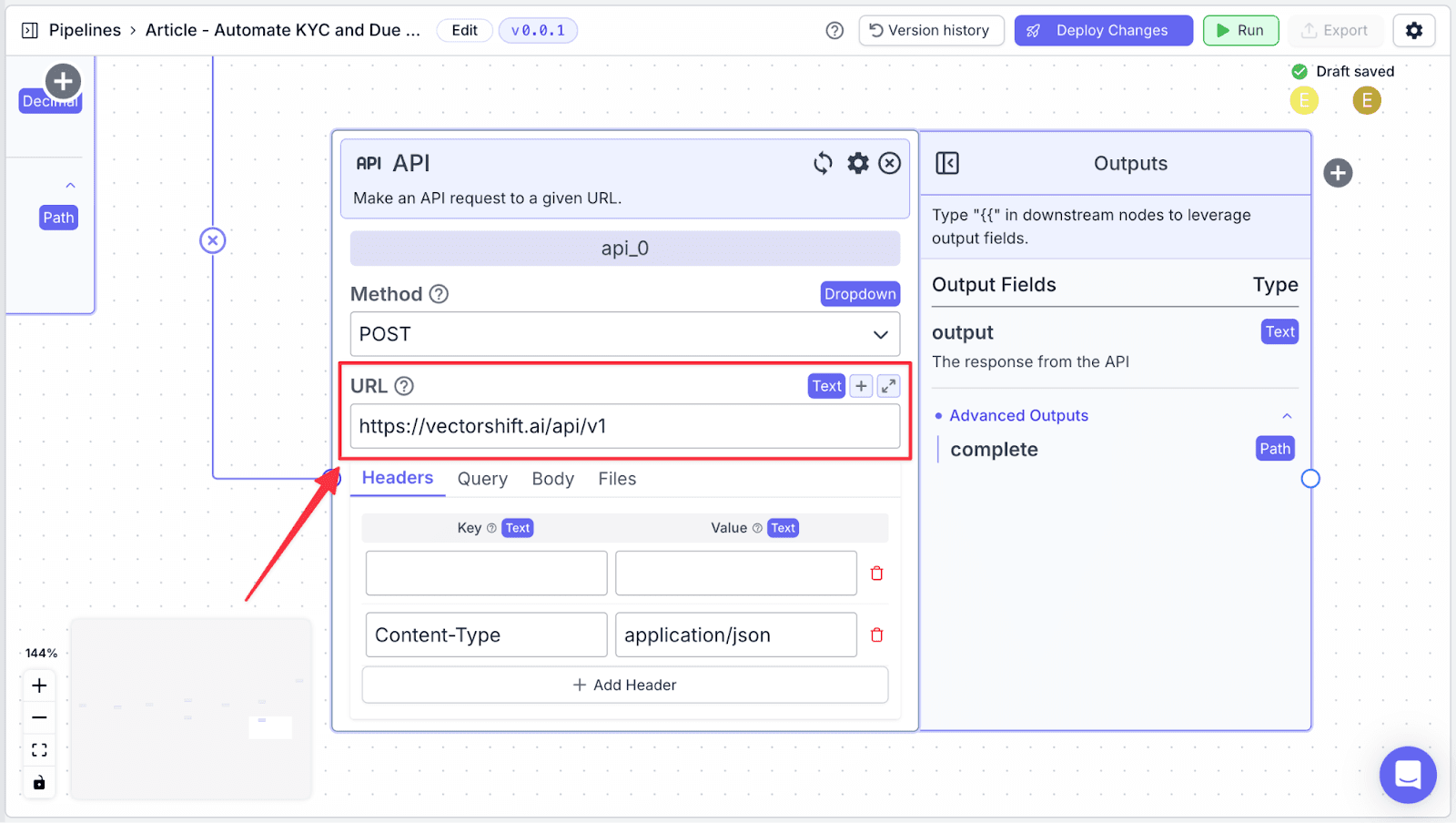
Task: Click the Text badge next to output
Action: (1279, 331)
